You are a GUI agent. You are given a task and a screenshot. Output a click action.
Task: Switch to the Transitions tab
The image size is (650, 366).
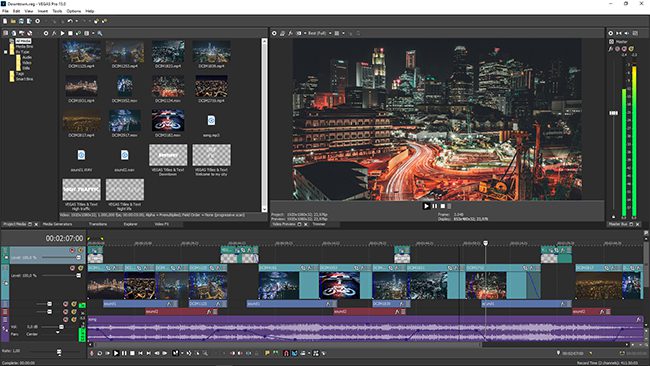[x=98, y=224]
